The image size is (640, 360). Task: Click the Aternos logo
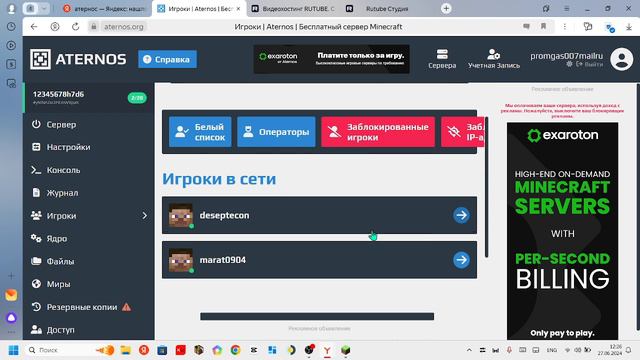(x=78, y=59)
